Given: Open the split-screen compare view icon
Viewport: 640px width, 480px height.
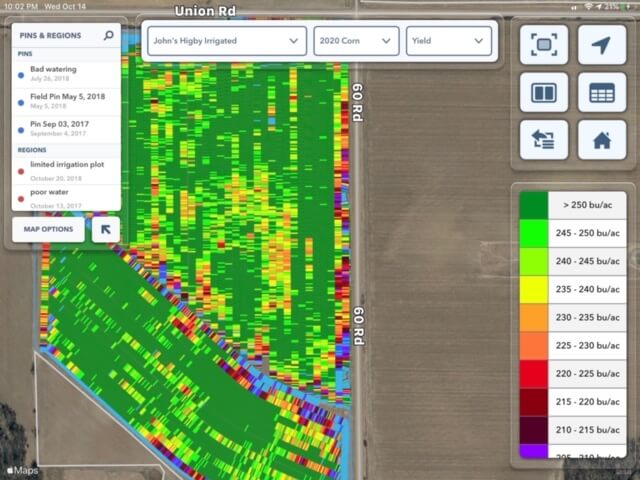Looking at the screenshot, I should [x=544, y=92].
